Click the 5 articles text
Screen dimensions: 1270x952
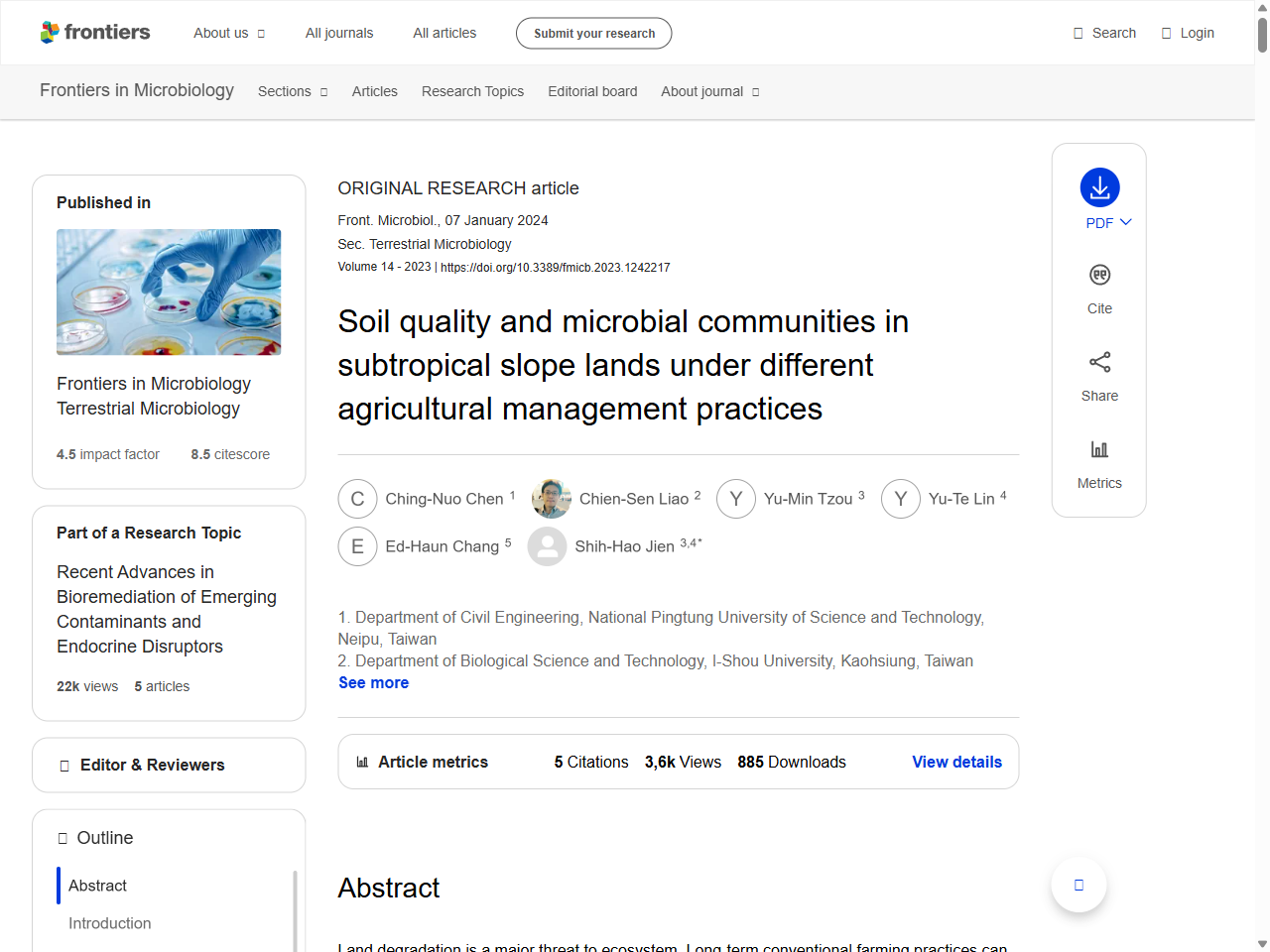[162, 686]
